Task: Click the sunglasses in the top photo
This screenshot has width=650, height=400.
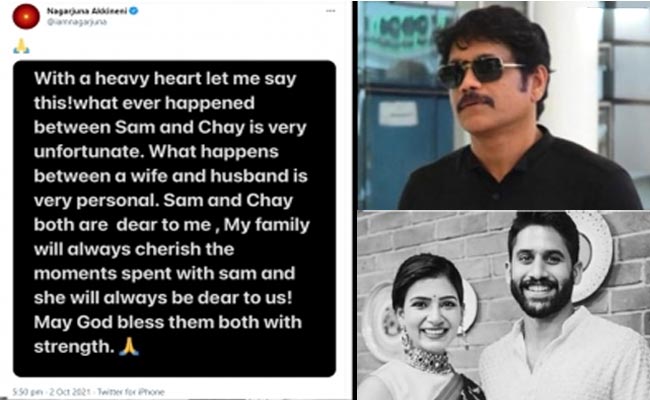Action: pyautogui.click(x=480, y=72)
